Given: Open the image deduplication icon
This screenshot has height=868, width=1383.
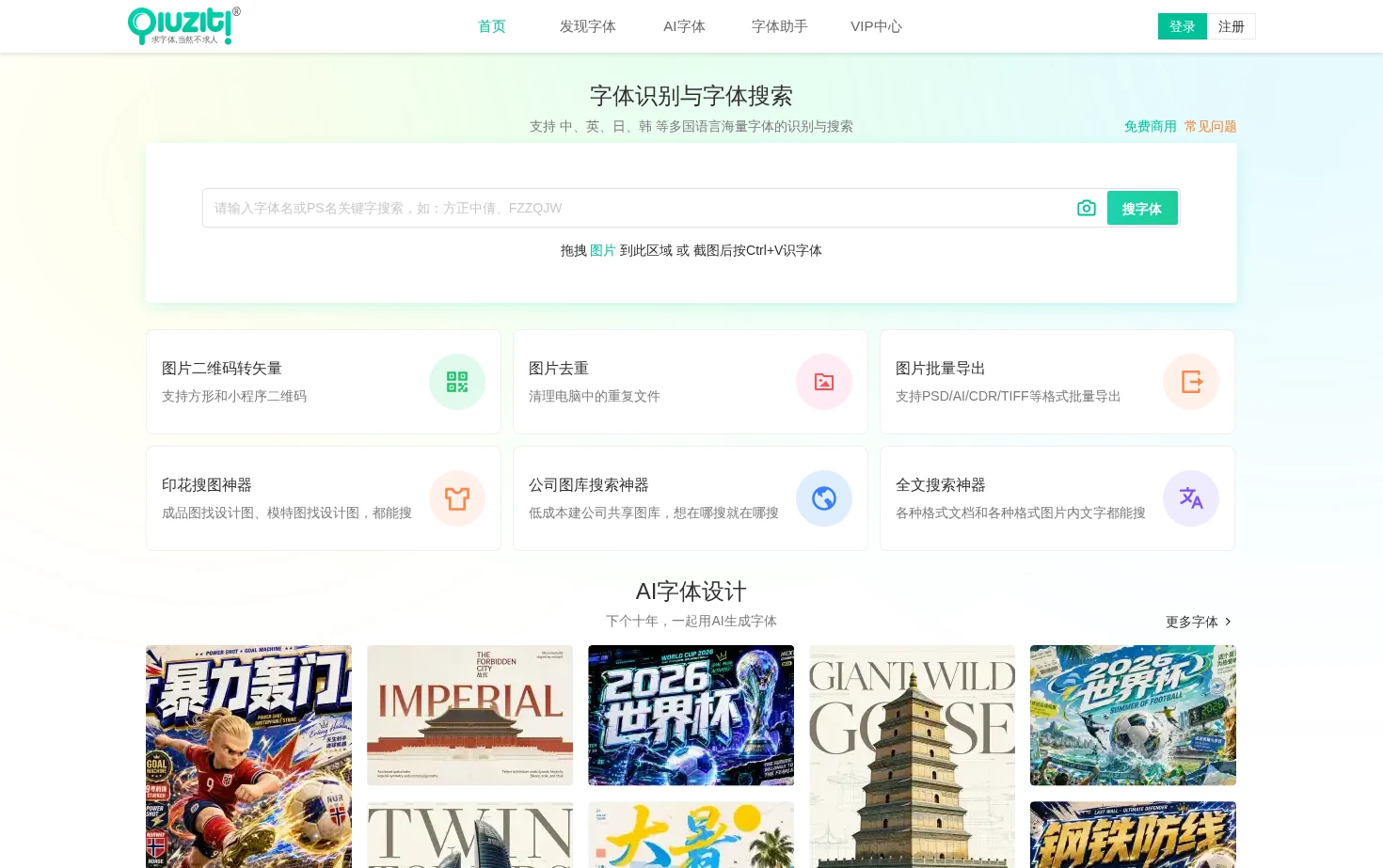Looking at the screenshot, I should pos(824,382).
